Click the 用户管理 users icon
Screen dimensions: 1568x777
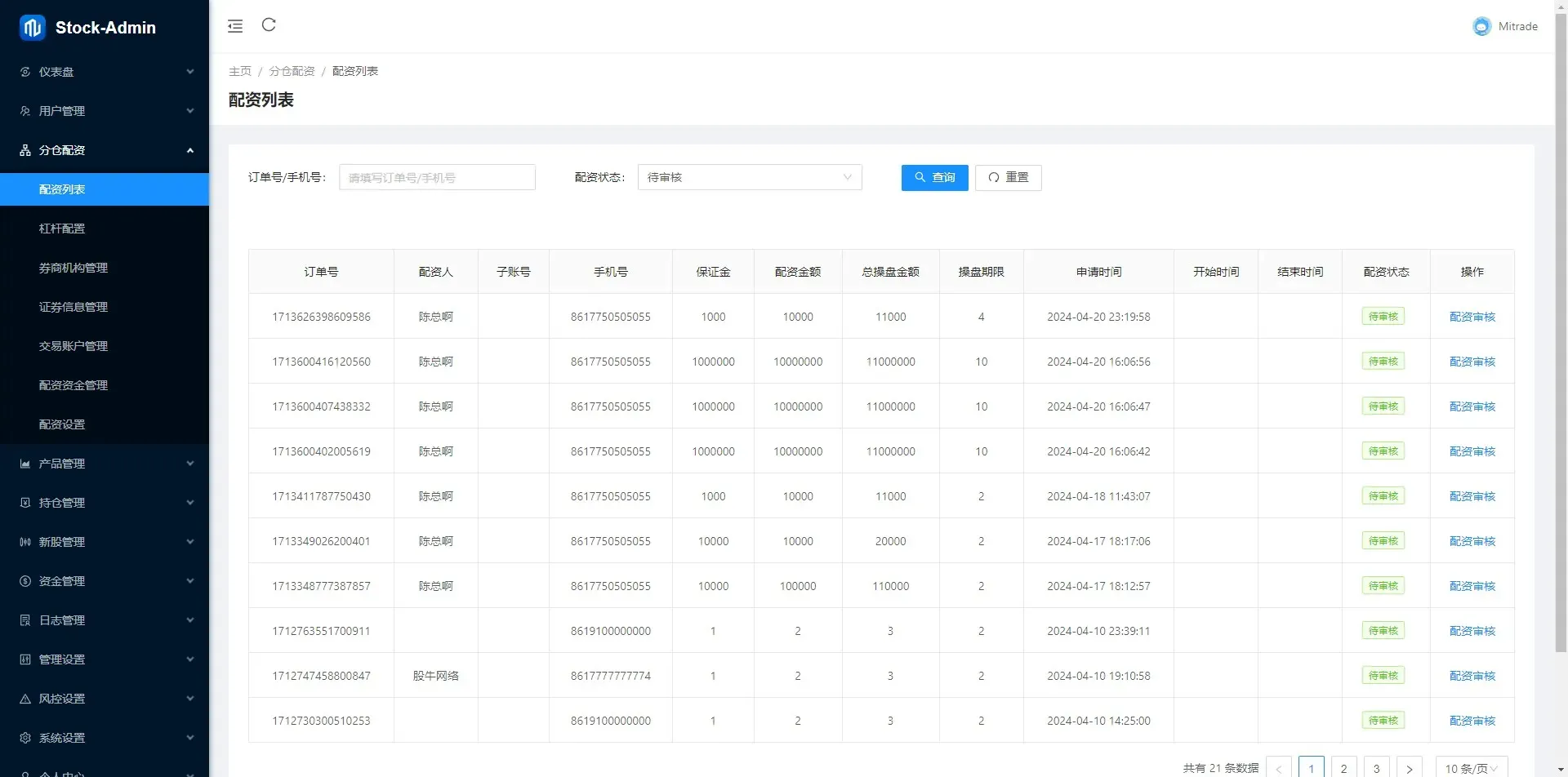25,111
